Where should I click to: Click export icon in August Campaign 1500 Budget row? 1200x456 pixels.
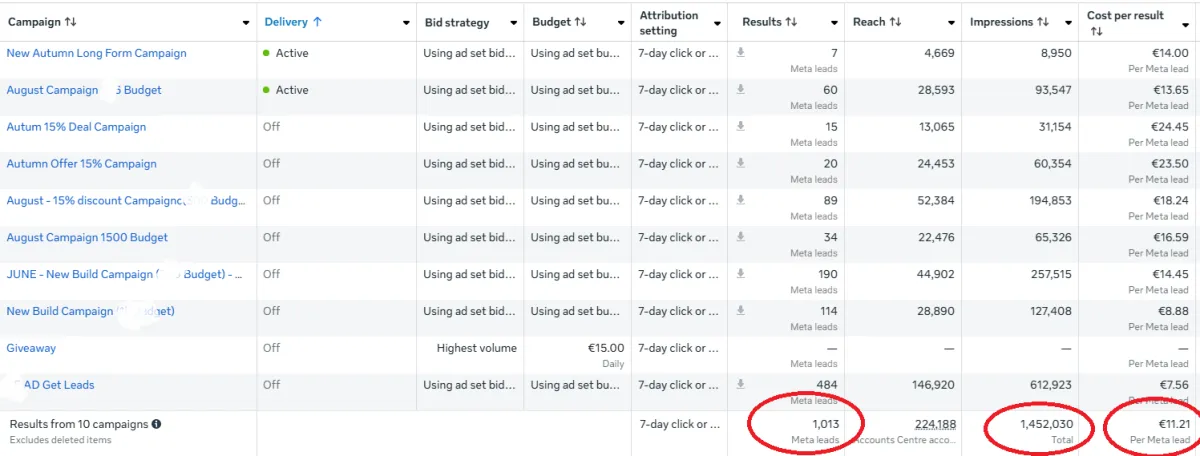click(741, 238)
